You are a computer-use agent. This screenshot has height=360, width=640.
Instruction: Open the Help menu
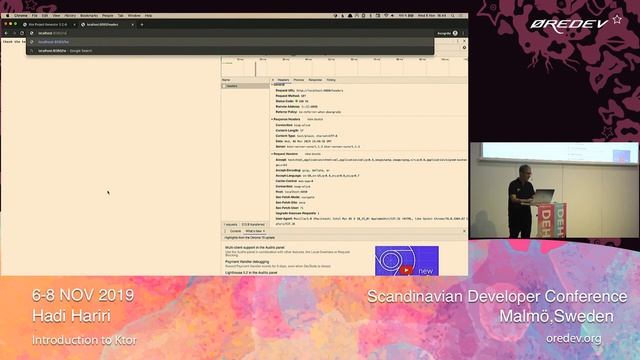(148, 16)
